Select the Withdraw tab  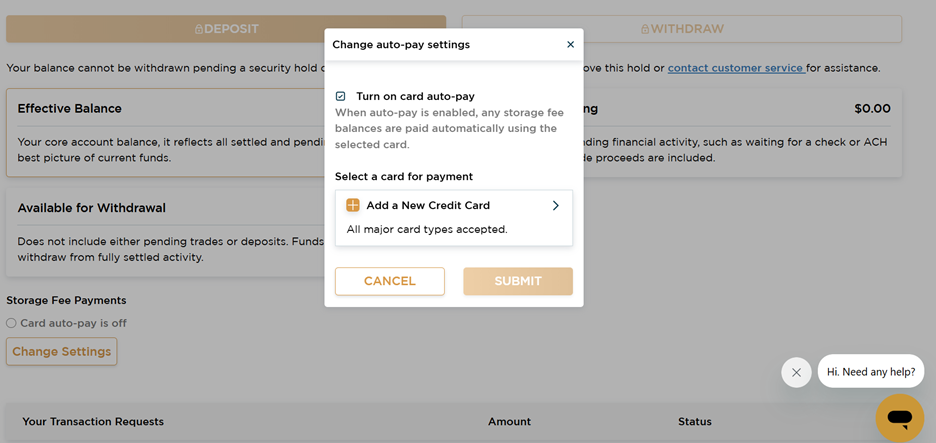pos(682,29)
